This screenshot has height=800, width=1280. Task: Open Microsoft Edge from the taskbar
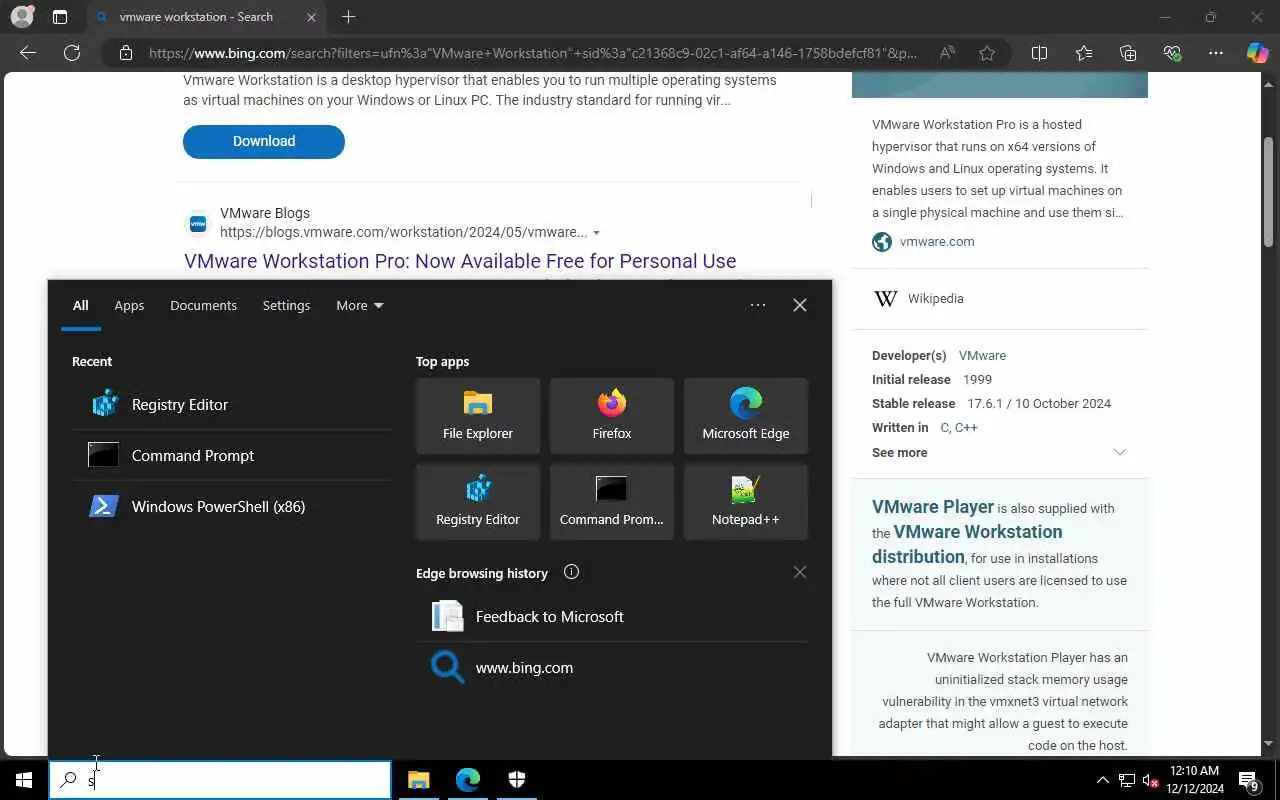(468, 780)
